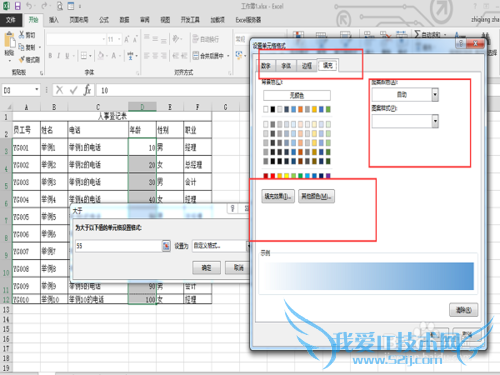Viewport: 500px width, 375px height.
Task: Toggle Italic formatting in the ribbon
Action: (x=58, y=56)
